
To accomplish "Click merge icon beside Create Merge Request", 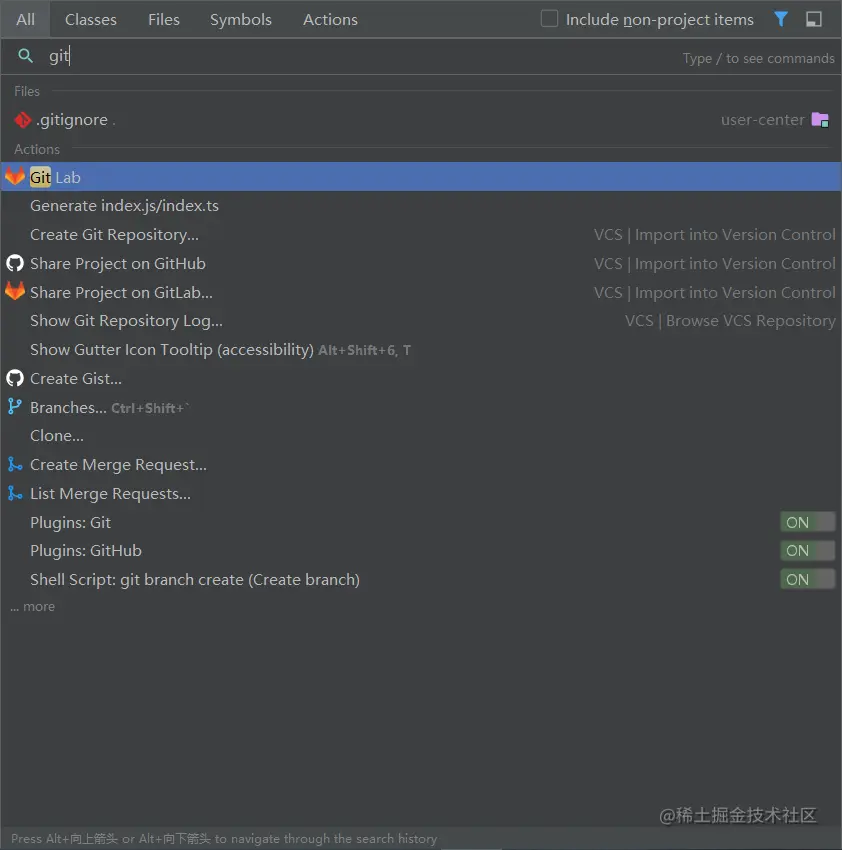I will [x=15, y=465].
